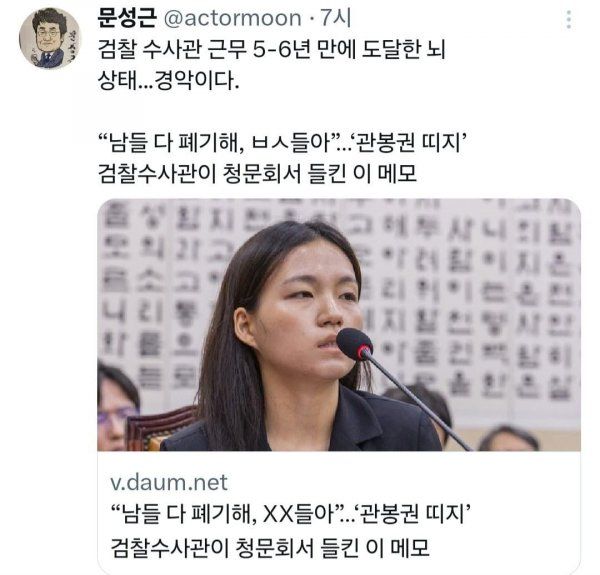Open the card headline mentioning XX들아
600x575 pixels.
pos(290,514)
